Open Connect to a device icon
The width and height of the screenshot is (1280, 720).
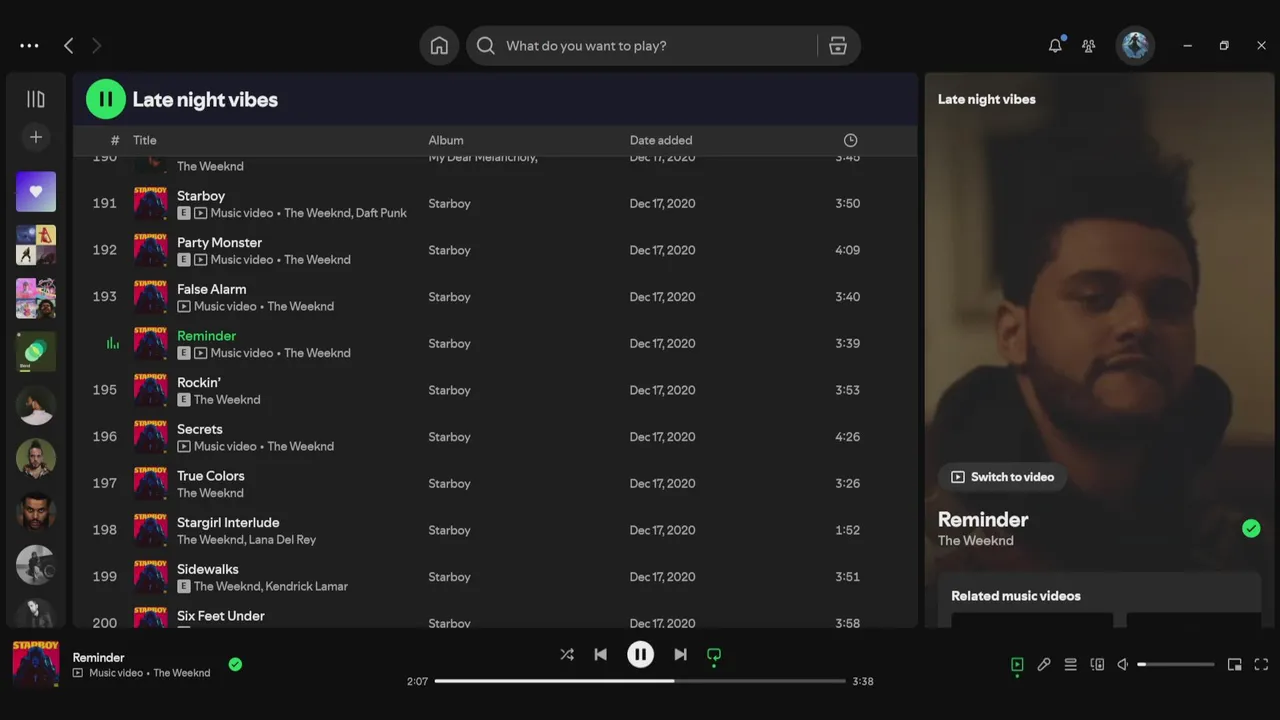coord(1097,664)
